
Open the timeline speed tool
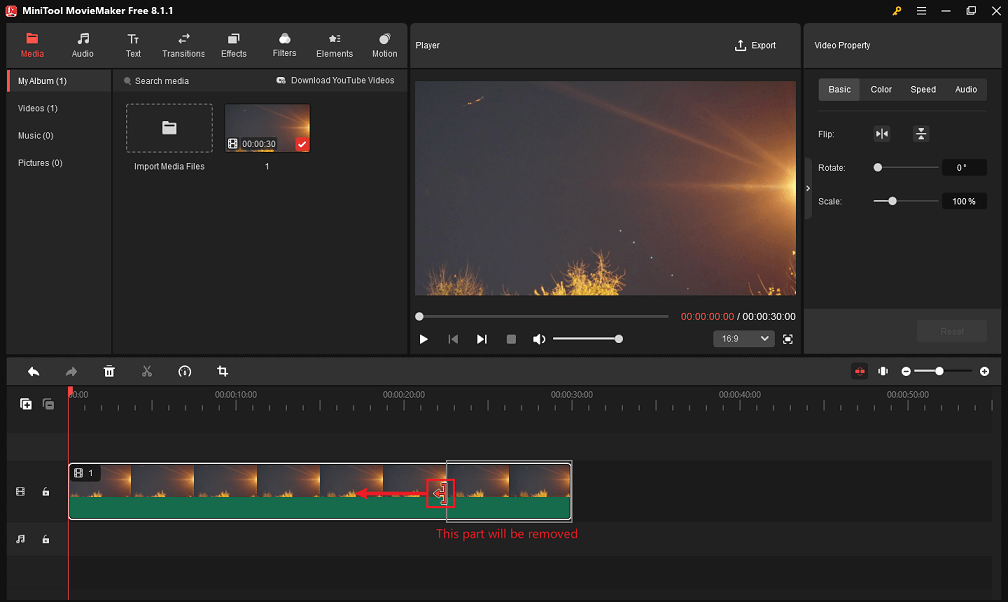[184, 372]
